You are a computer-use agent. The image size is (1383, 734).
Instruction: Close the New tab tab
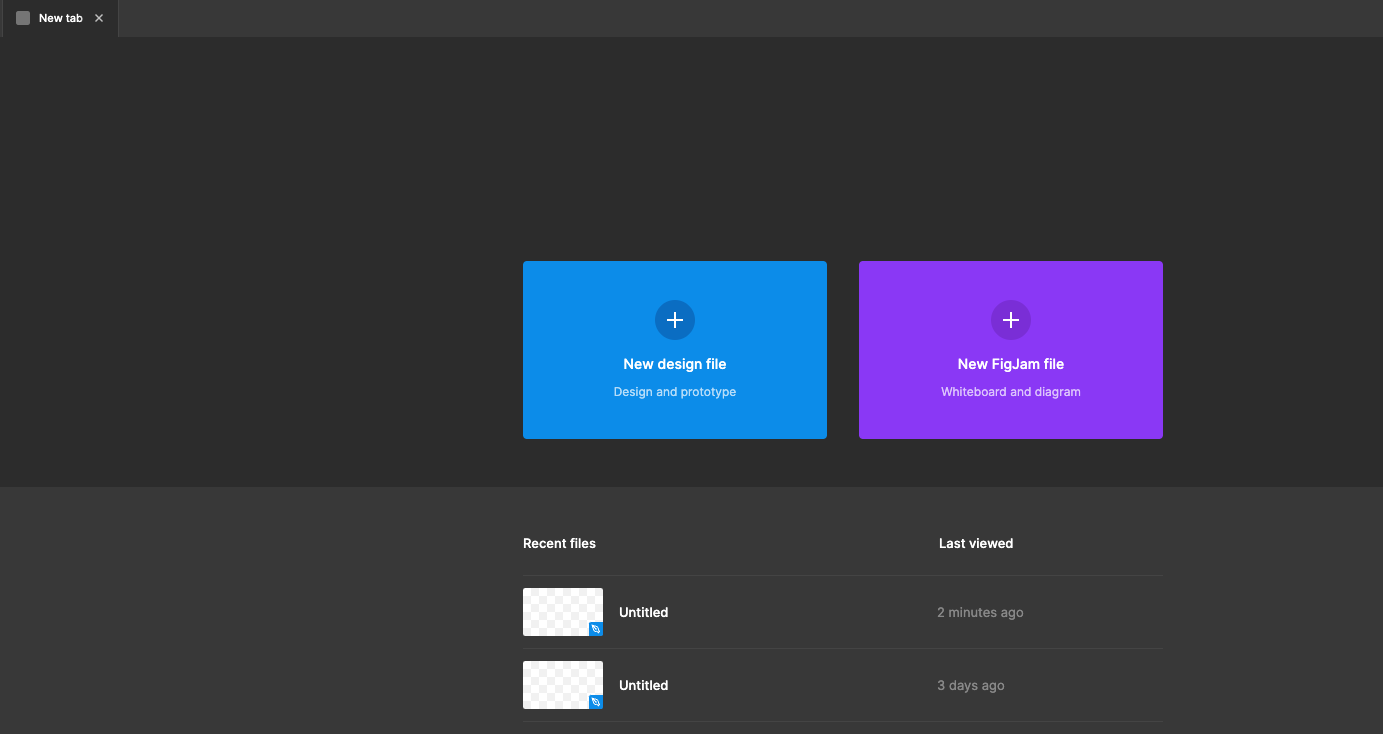[99, 18]
